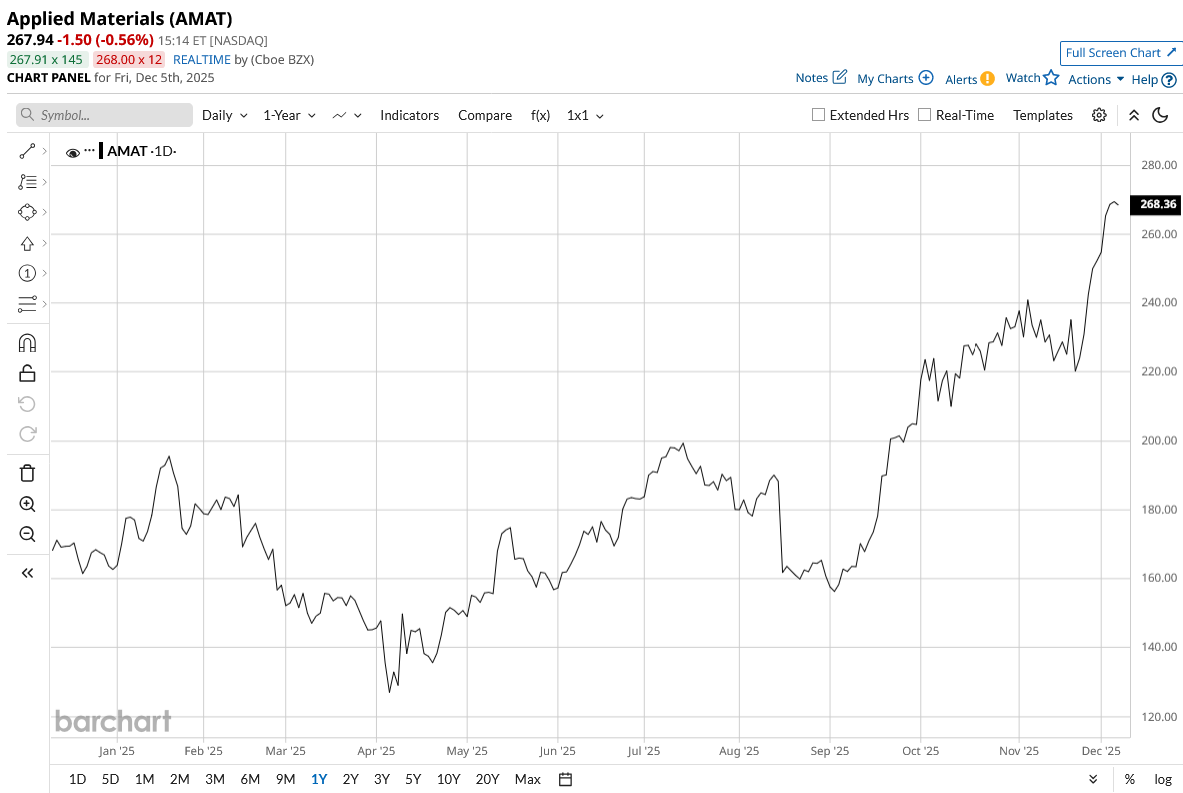Open the f(x) expressions menu
This screenshot has width=1183, height=793.
(540, 115)
